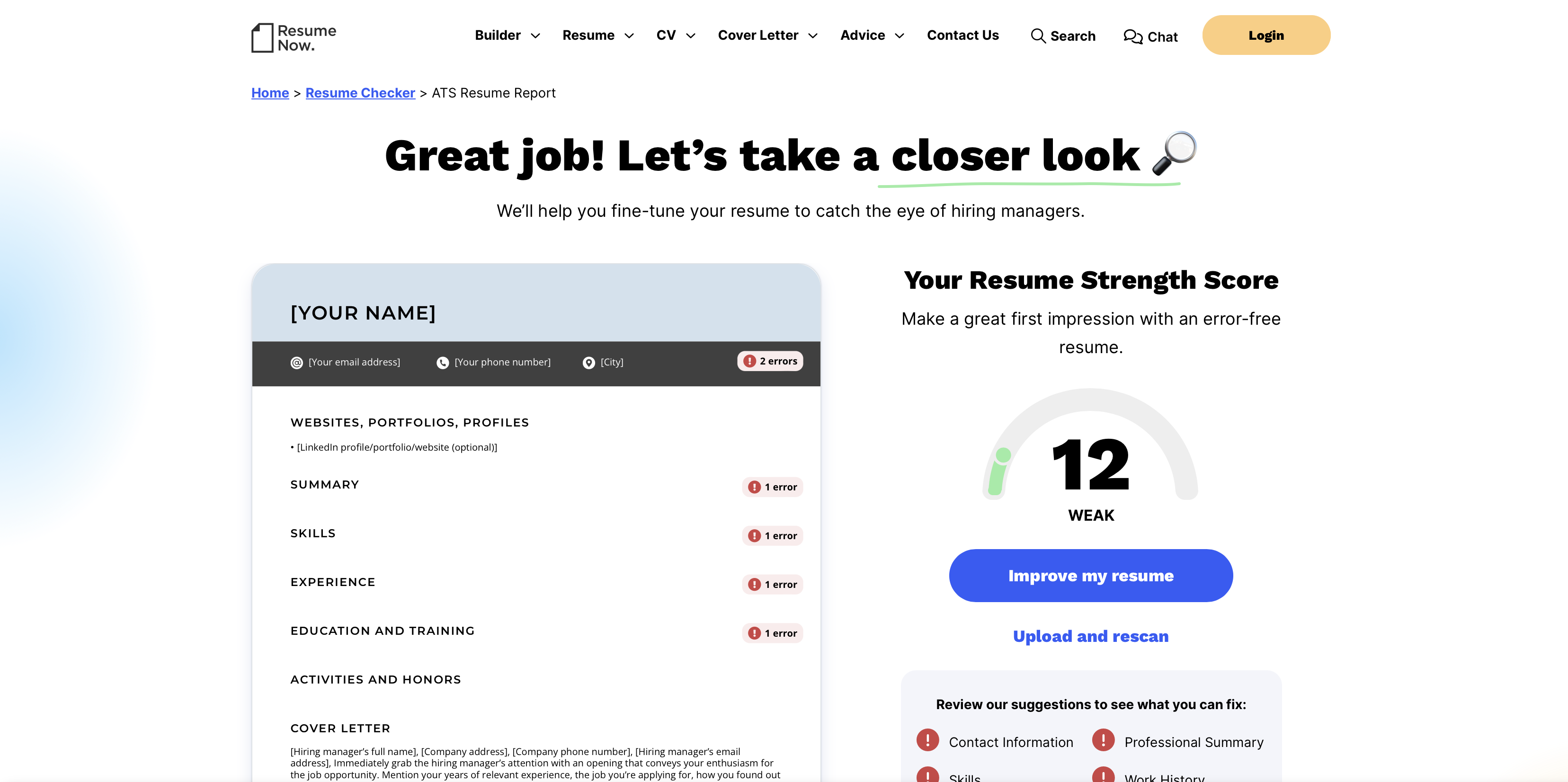Image resolution: width=1568 pixels, height=782 pixels.
Task: Open the CV dropdown menu
Action: pyautogui.click(x=674, y=34)
